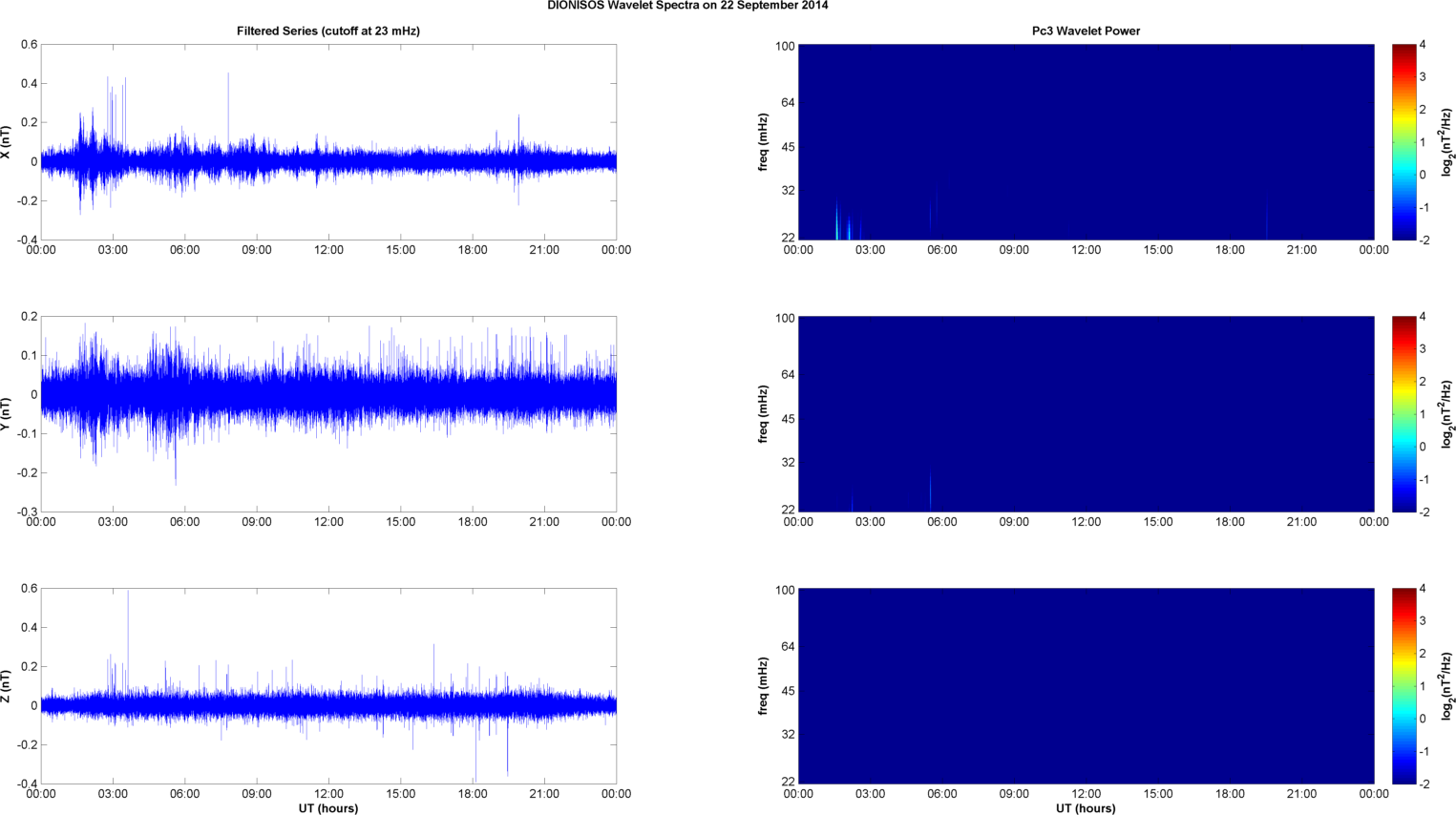Viewport: 1456px width, 815px height.
Task: Click the UT (hours) label under the Z series
Action: click(328, 808)
